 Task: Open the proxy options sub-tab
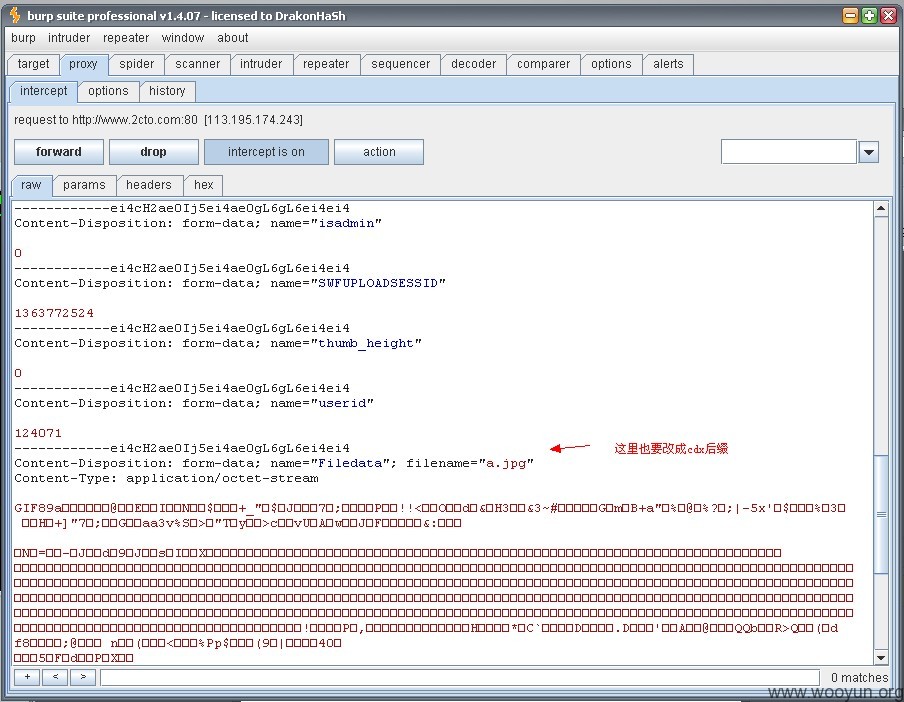pyautogui.click(x=108, y=91)
